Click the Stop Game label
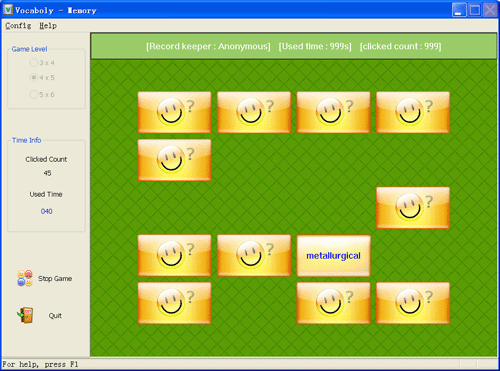The image size is (500, 371). click(55, 279)
